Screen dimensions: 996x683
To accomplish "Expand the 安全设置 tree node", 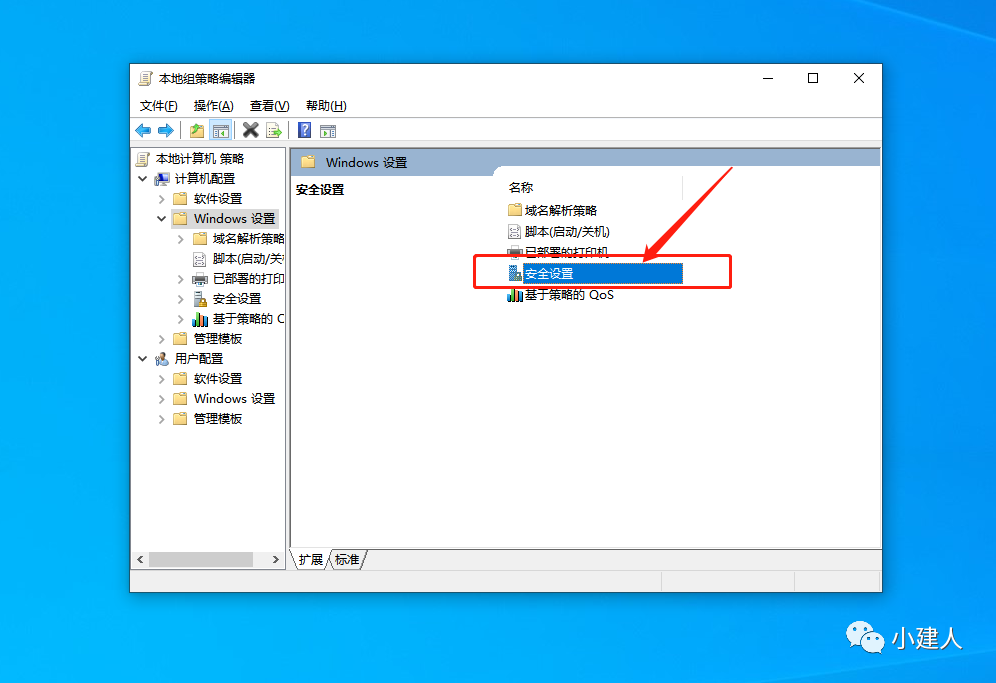I will click(180, 299).
